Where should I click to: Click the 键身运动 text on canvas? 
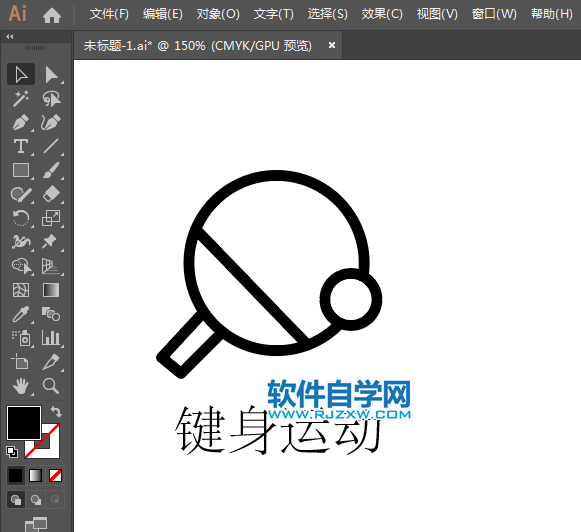tap(277, 431)
